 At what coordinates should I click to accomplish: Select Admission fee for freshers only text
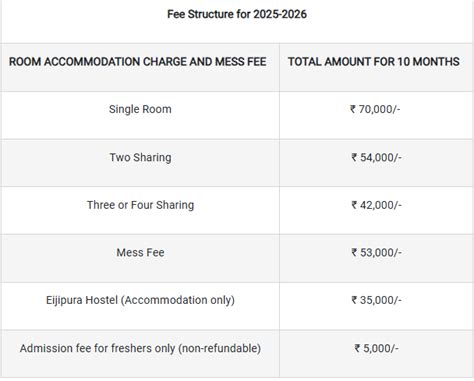click(140, 348)
